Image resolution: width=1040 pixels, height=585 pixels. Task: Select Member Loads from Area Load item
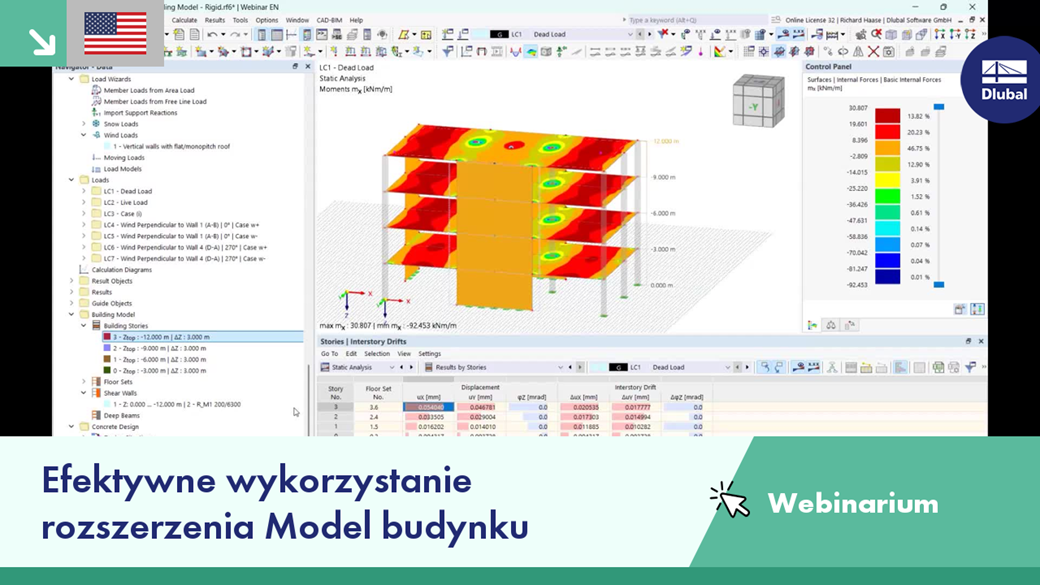point(149,90)
